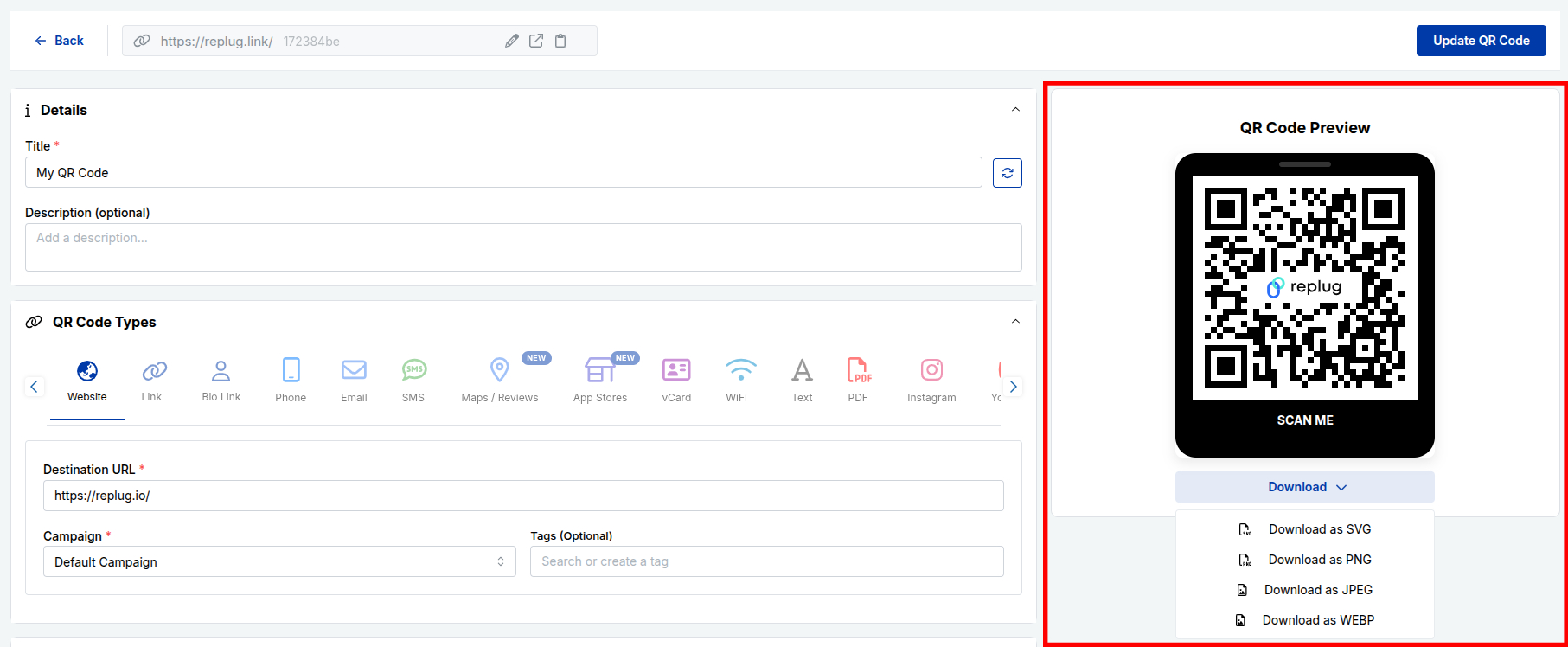Viewport: 1568px width, 647px height.
Task: Click the Update QR Code button
Action: coord(1481,41)
